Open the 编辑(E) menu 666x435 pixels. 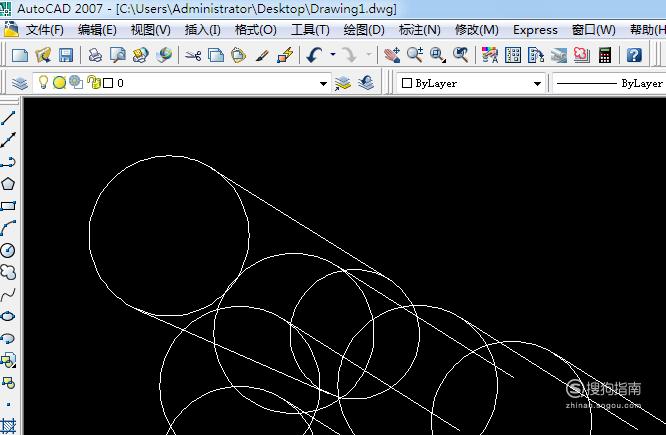coord(97,30)
